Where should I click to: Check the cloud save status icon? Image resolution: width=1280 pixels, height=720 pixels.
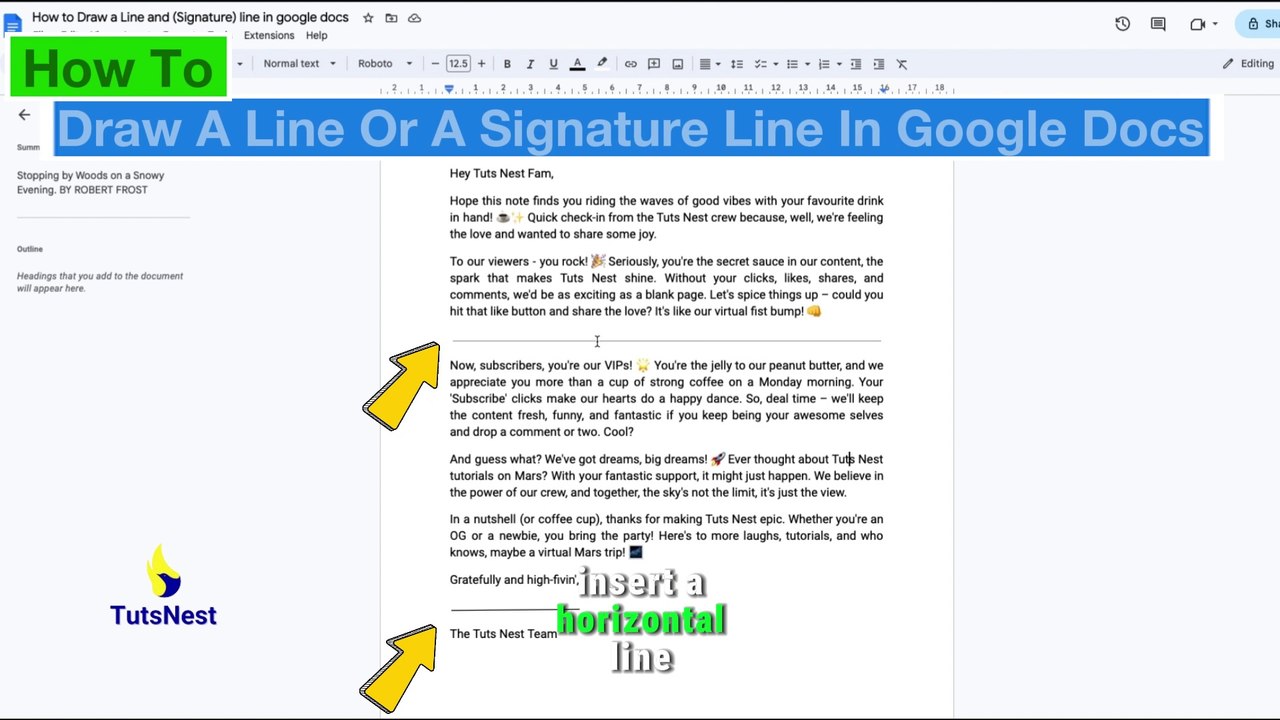(414, 18)
